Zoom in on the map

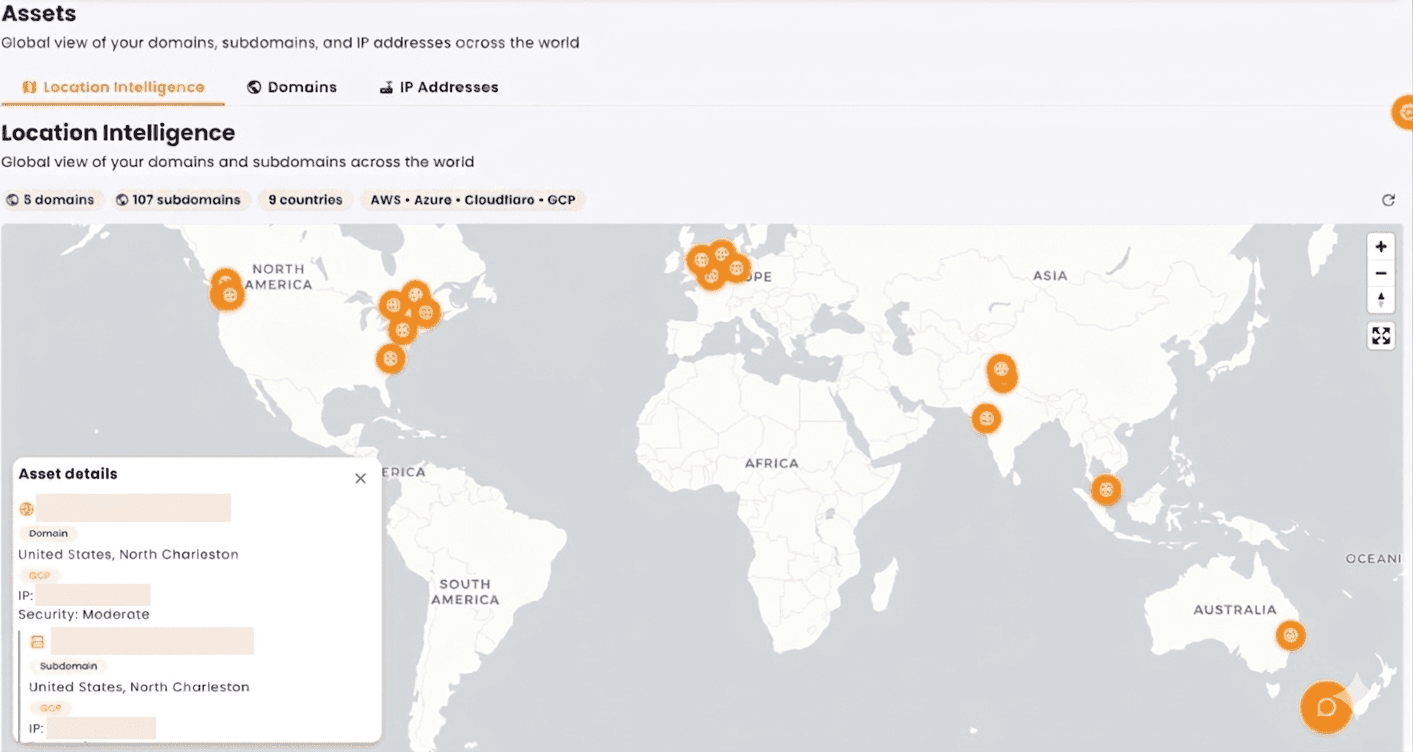(1380, 246)
